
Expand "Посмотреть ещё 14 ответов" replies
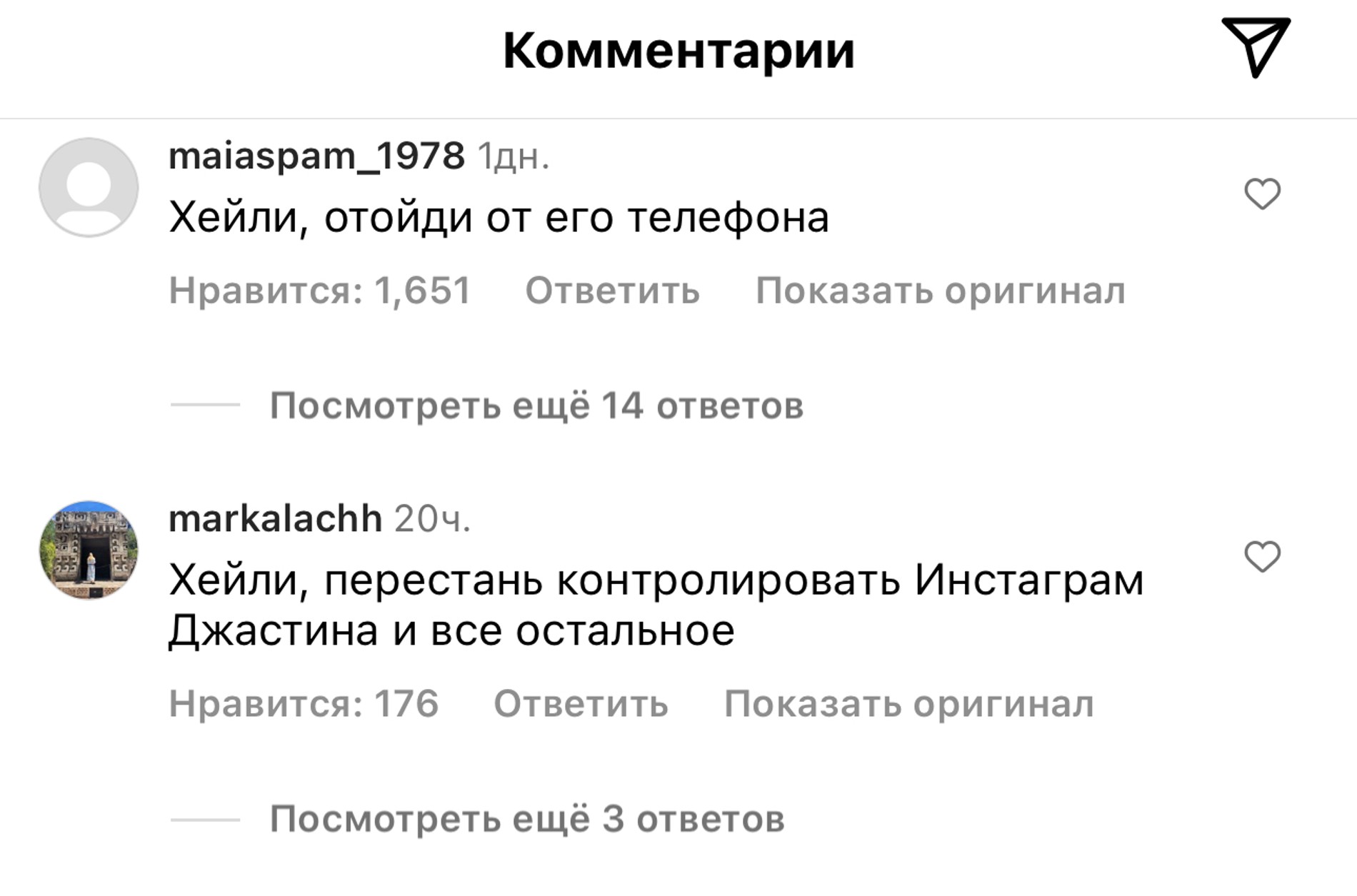[536, 406]
